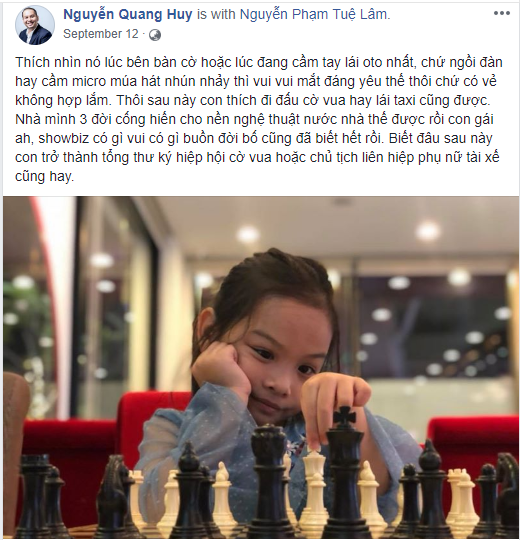
Task: Open the three-dot post options menu
Action: click(502, 13)
